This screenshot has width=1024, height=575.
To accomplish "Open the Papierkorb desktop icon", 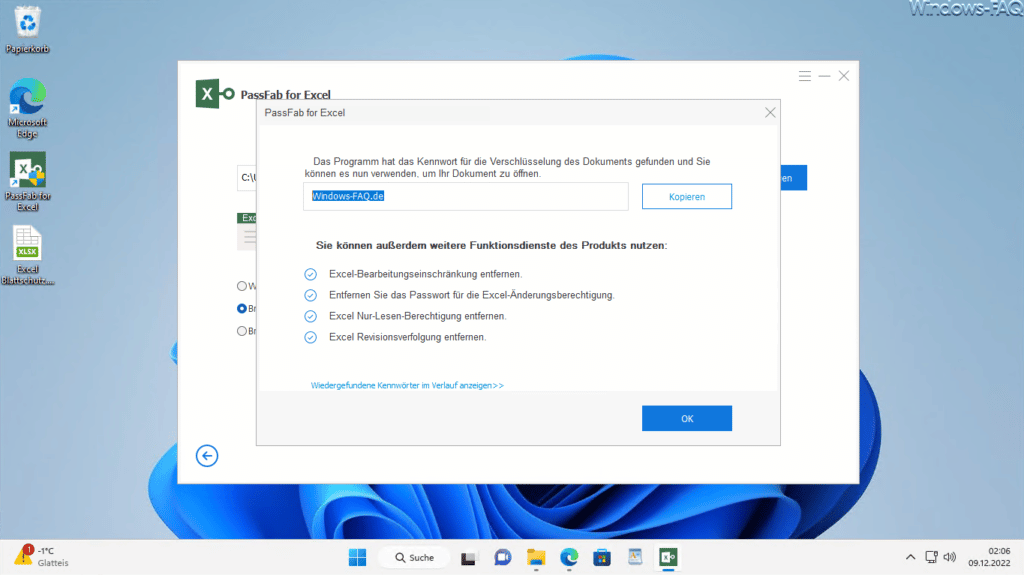I will pos(27,29).
